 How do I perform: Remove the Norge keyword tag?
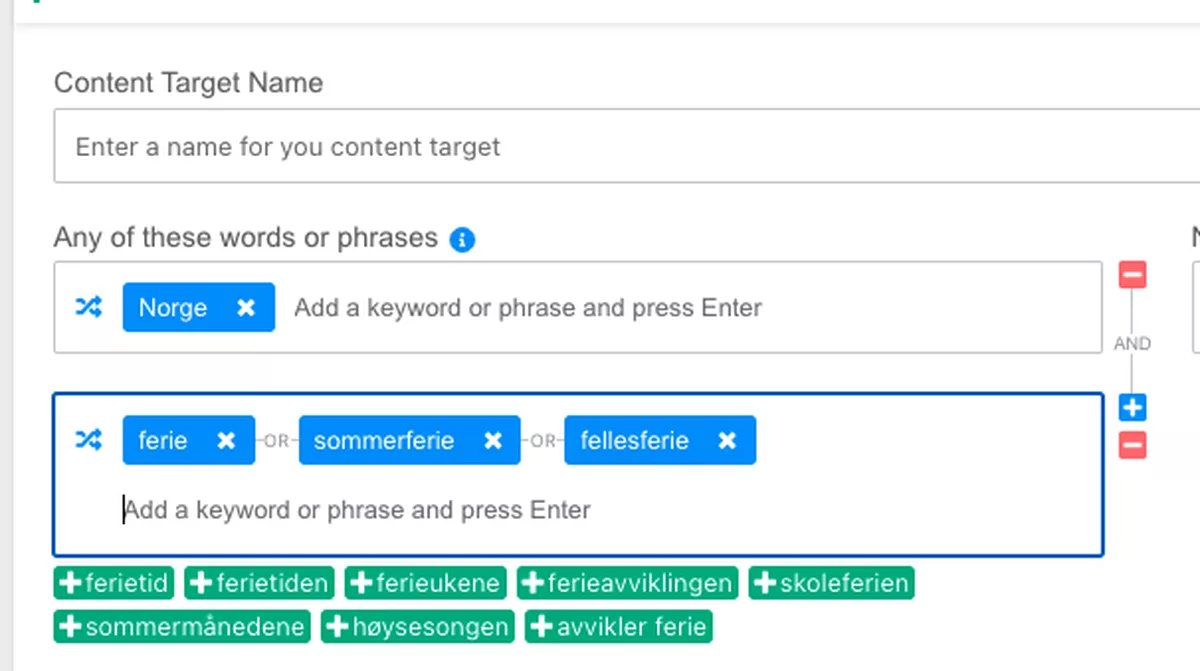[246, 308]
